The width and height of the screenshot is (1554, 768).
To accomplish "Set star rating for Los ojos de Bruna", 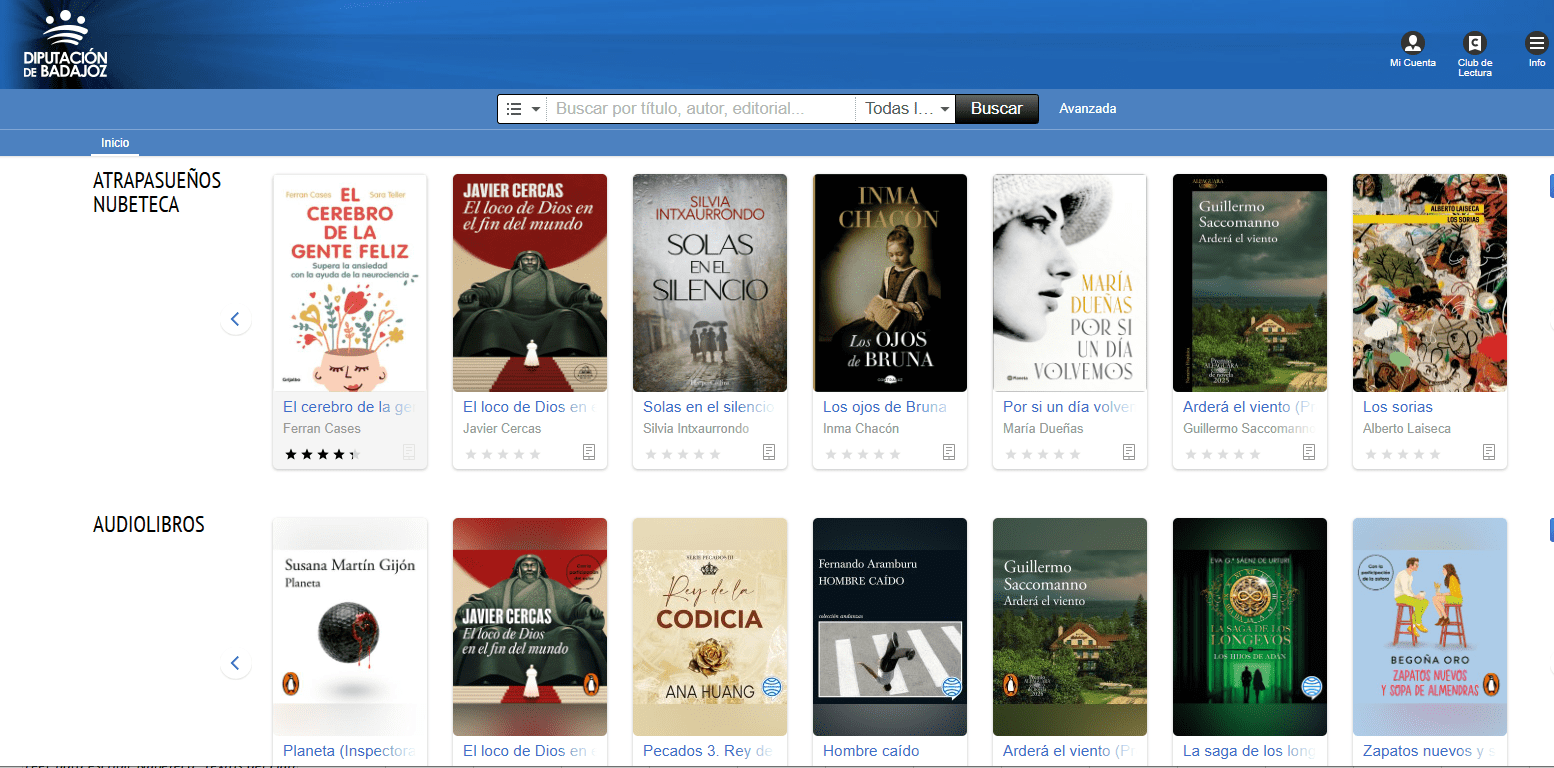I will [x=862, y=454].
